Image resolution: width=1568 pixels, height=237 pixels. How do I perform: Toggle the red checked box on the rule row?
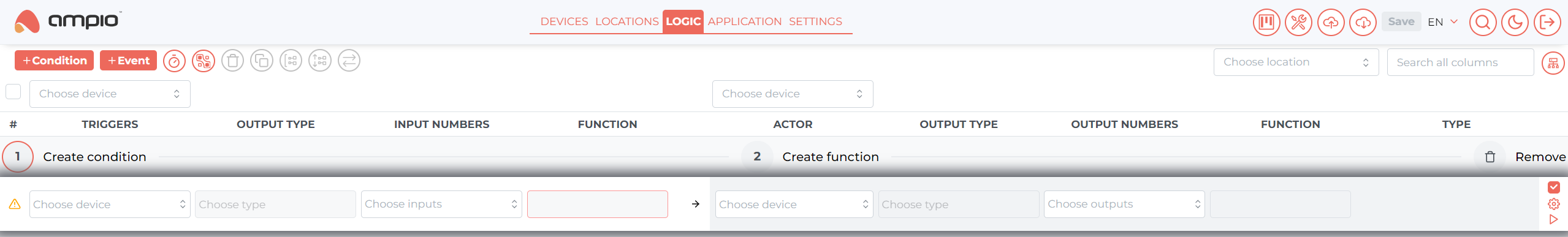1553,187
